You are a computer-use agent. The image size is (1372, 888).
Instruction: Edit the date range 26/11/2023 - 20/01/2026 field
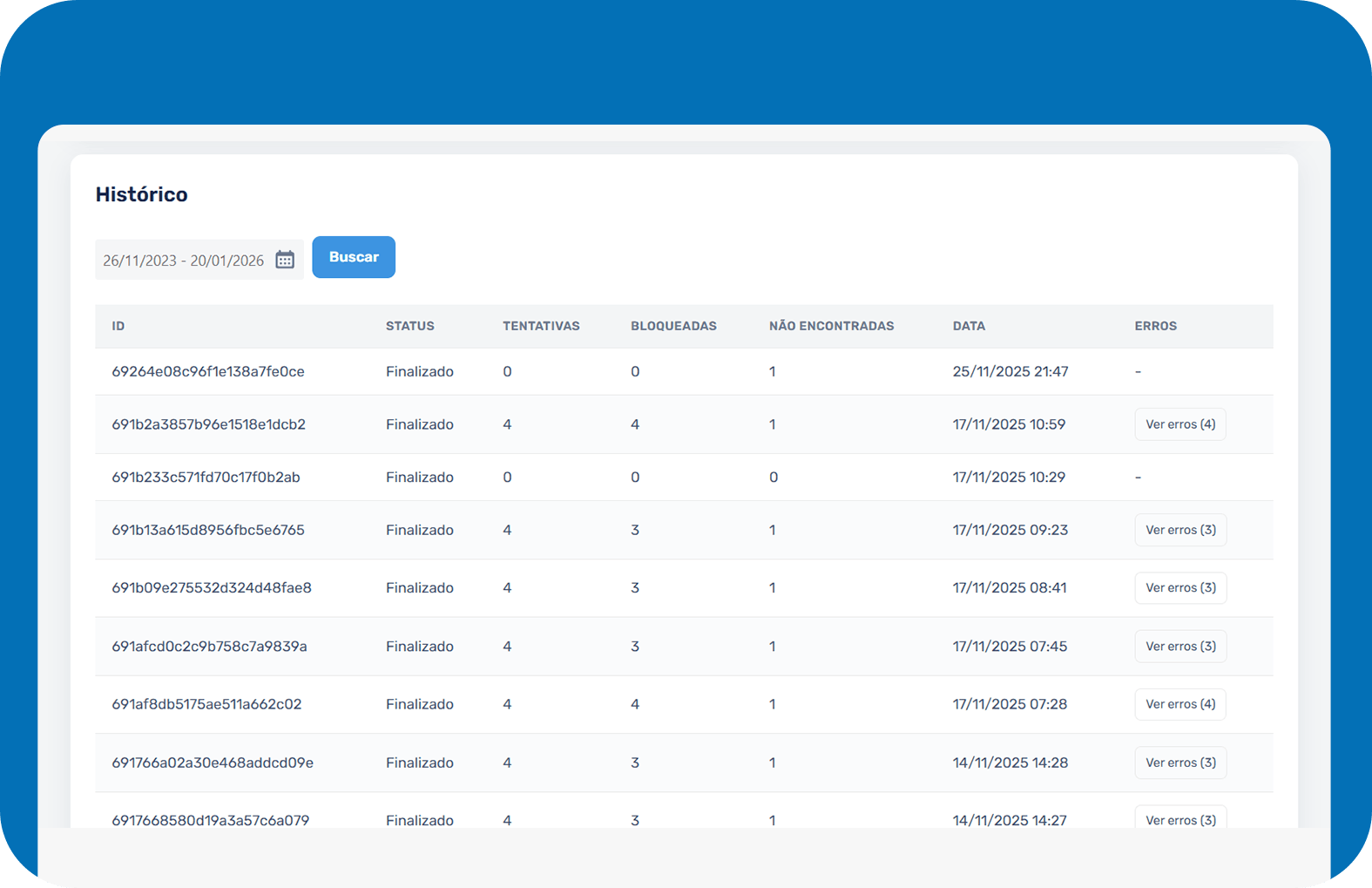pyautogui.click(x=199, y=260)
